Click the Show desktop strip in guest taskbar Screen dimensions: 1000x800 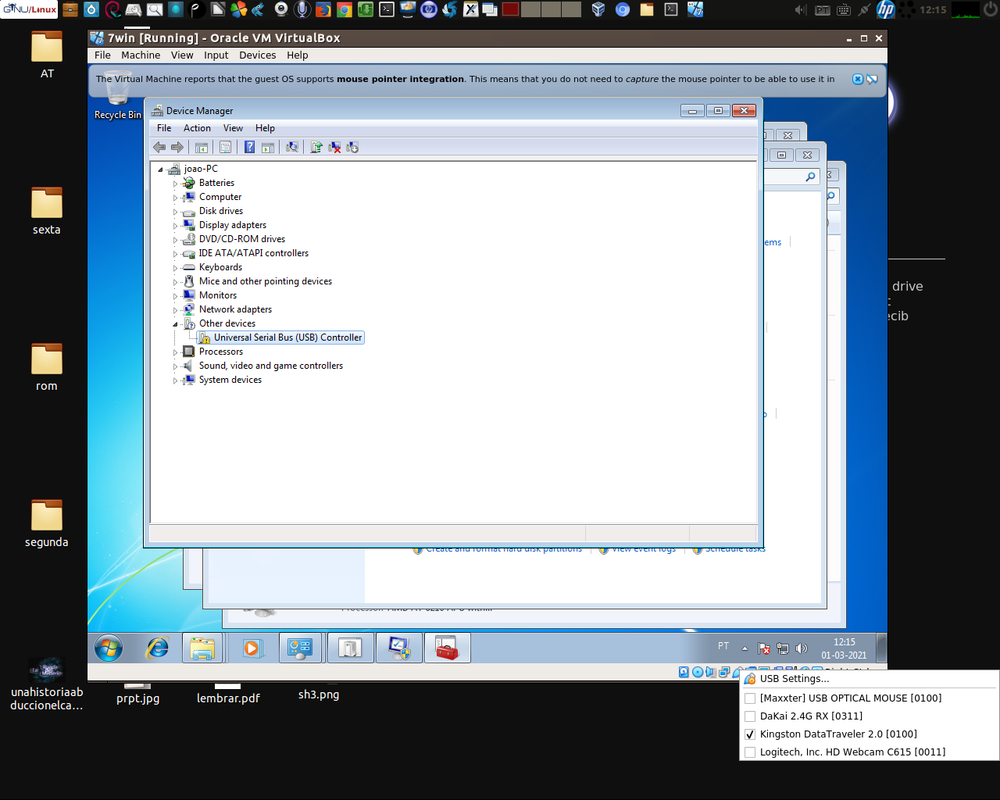pyautogui.click(x=882, y=648)
